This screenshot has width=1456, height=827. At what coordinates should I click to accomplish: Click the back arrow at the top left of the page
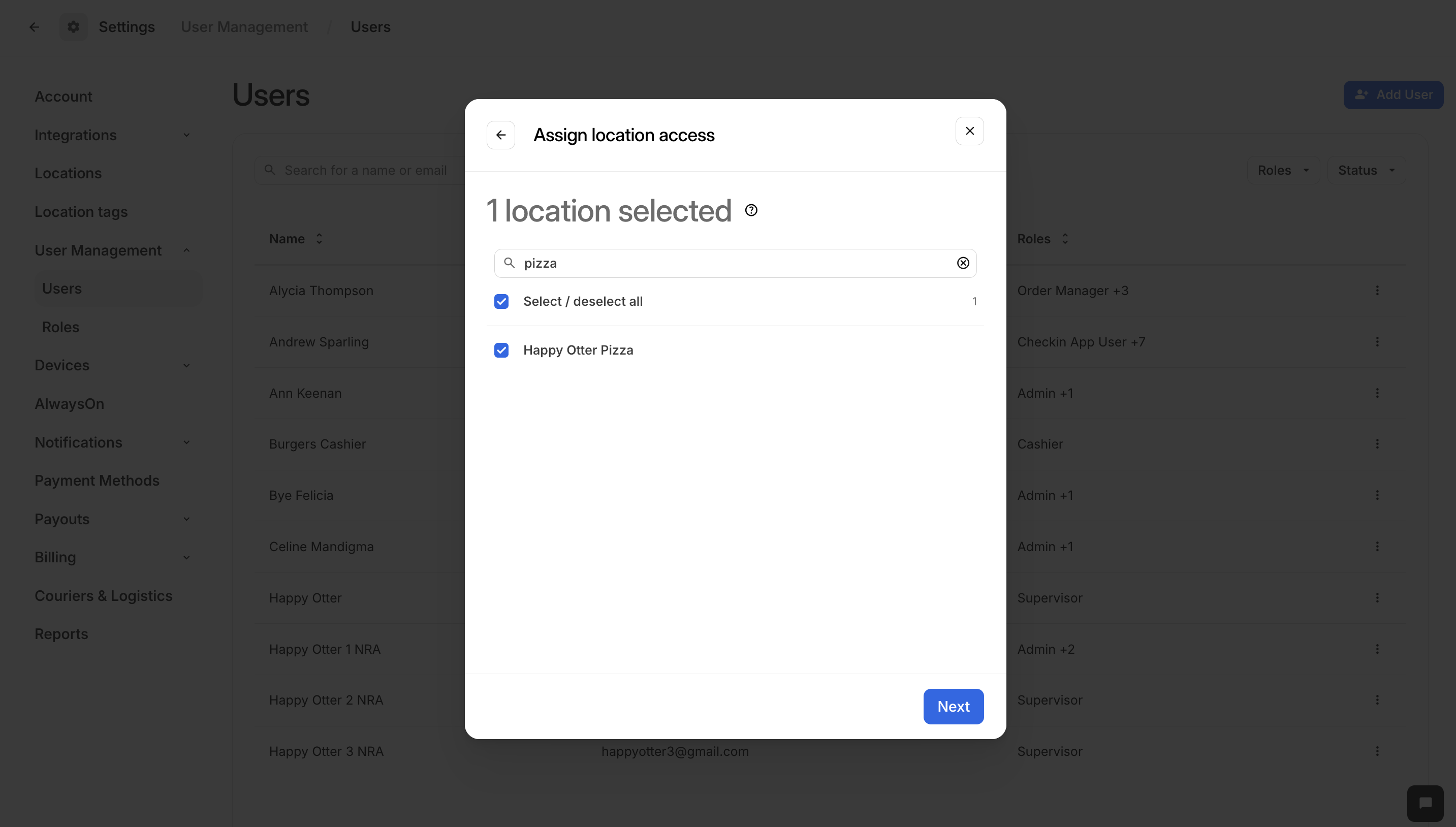pos(34,26)
